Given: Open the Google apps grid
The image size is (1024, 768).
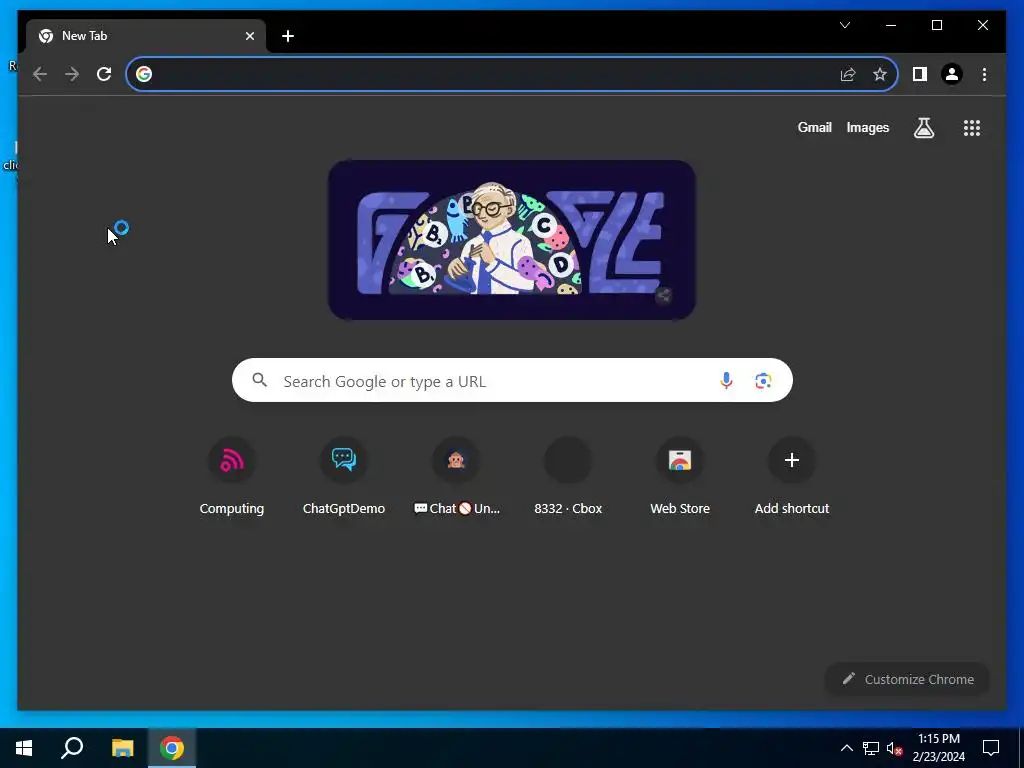Looking at the screenshot, I should point(972,128).
